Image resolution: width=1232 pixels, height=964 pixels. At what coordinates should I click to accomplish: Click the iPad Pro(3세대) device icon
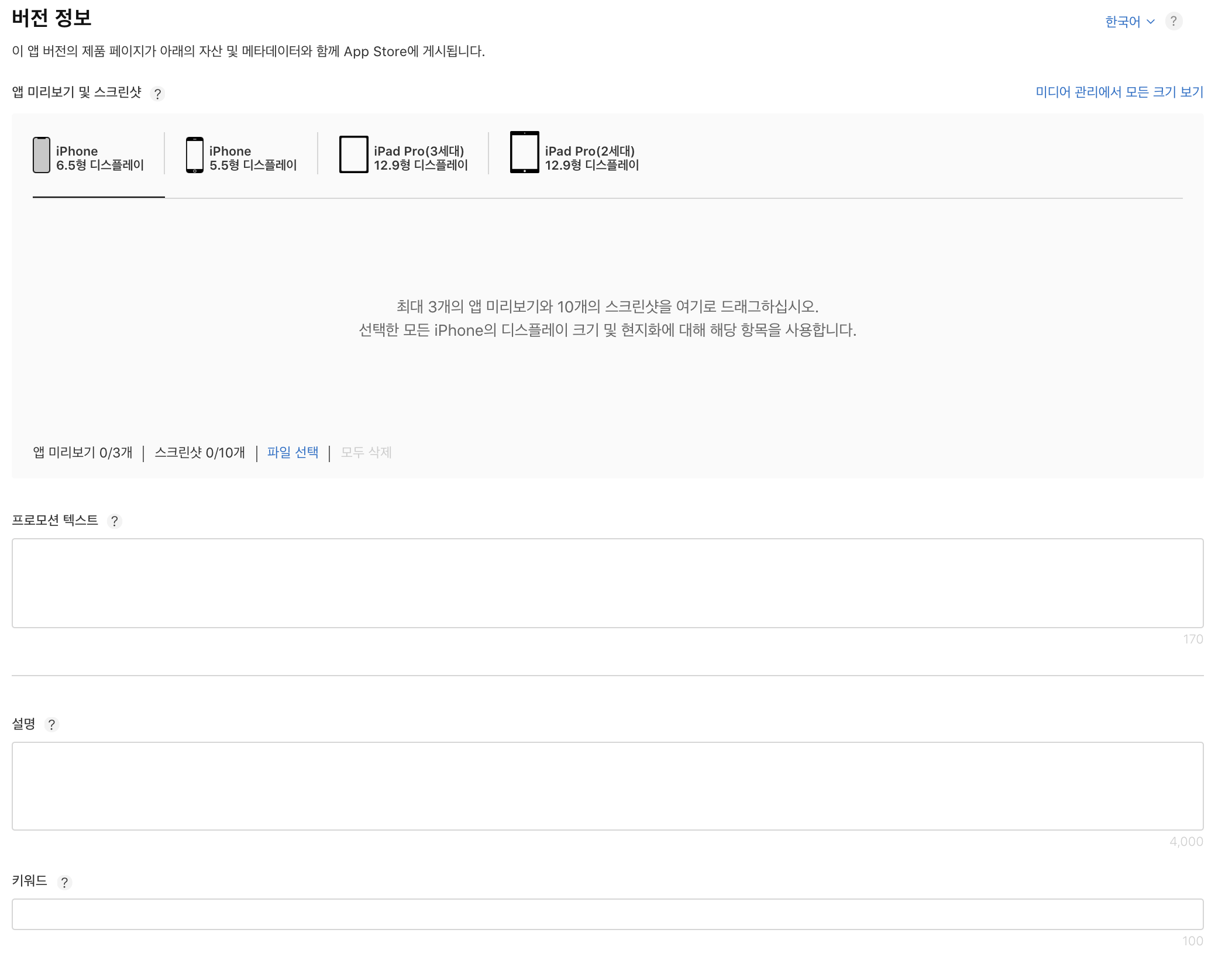click(x=353, y=154)
